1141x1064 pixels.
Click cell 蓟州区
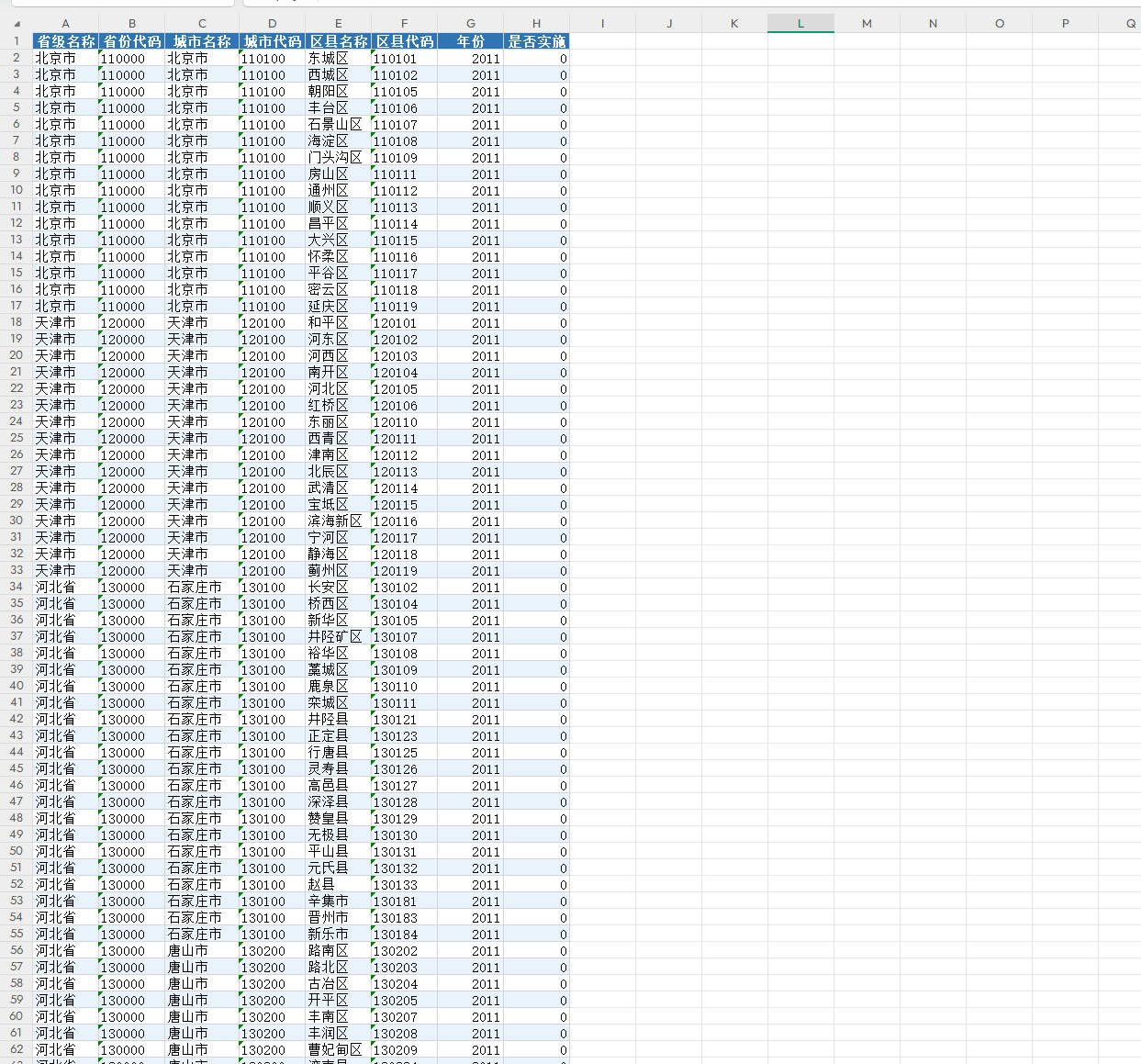(339, 570)
